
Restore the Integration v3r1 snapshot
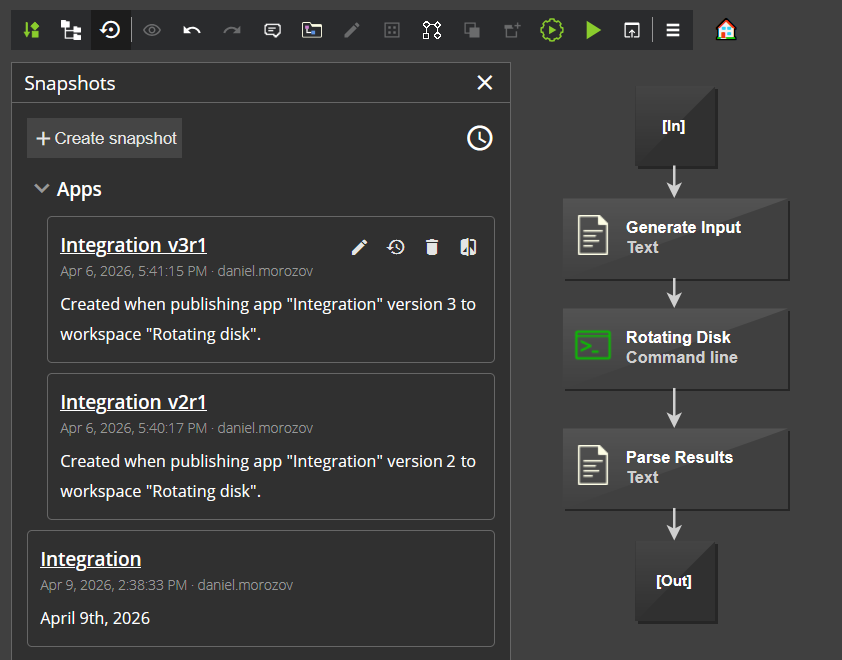(396, 247)
